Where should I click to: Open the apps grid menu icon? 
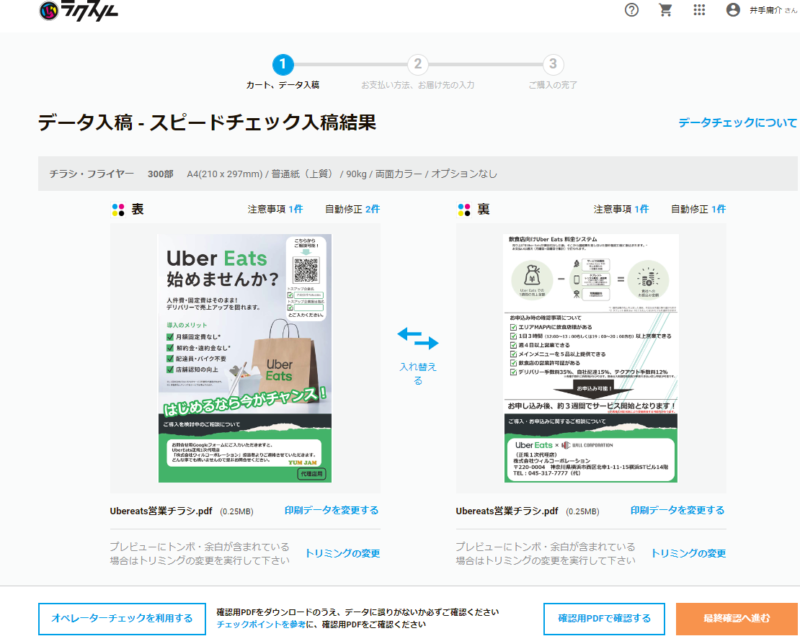(x=699, y=10)
